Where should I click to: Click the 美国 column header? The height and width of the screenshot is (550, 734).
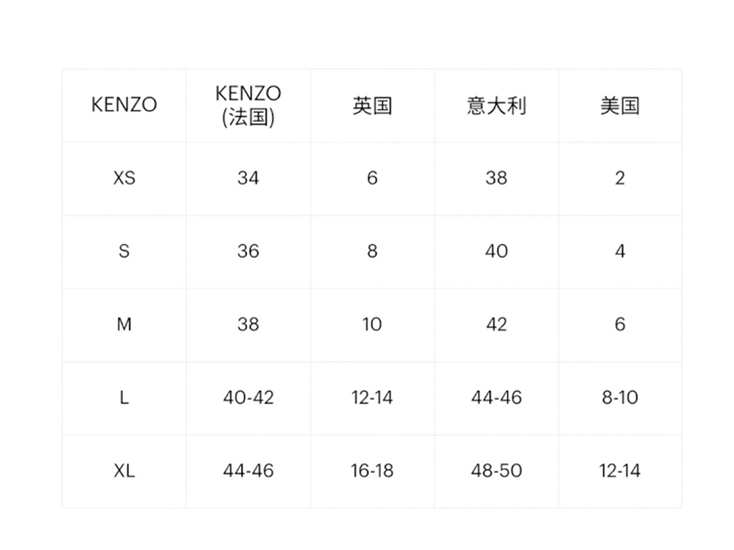tap(620, 105)
